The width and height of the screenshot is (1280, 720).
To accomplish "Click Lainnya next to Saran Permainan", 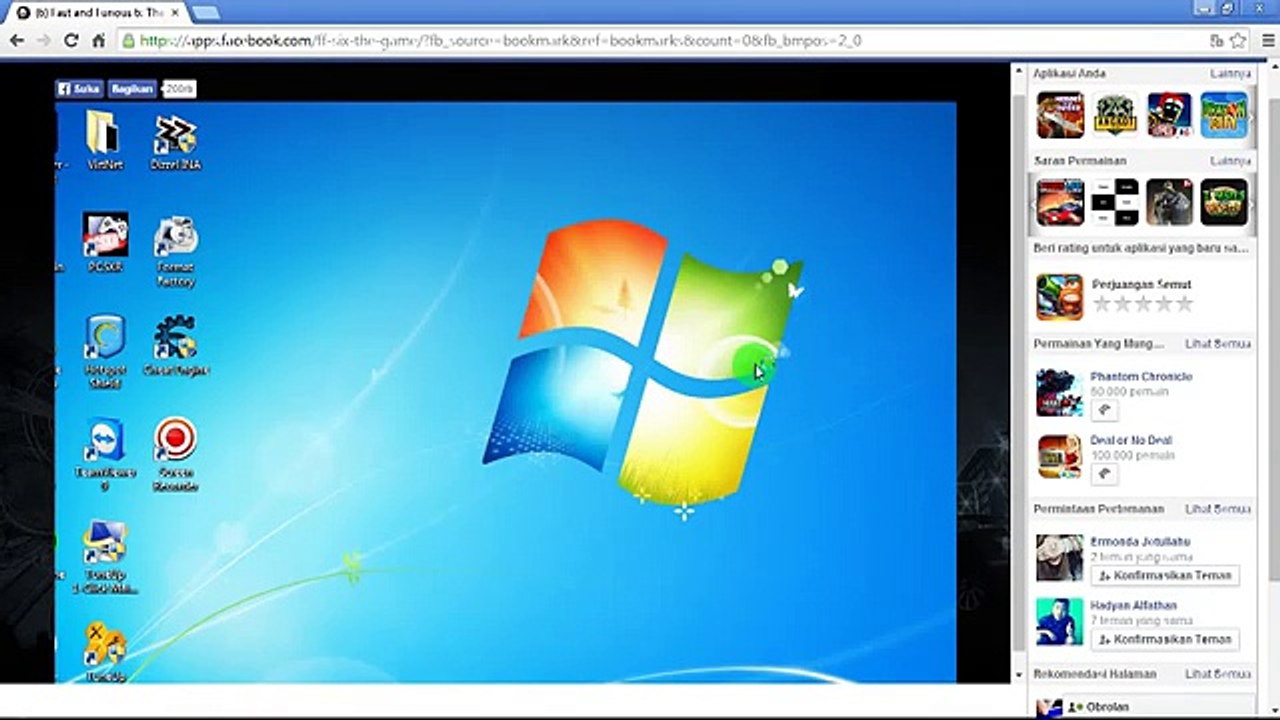I will tap(1230, 161).
